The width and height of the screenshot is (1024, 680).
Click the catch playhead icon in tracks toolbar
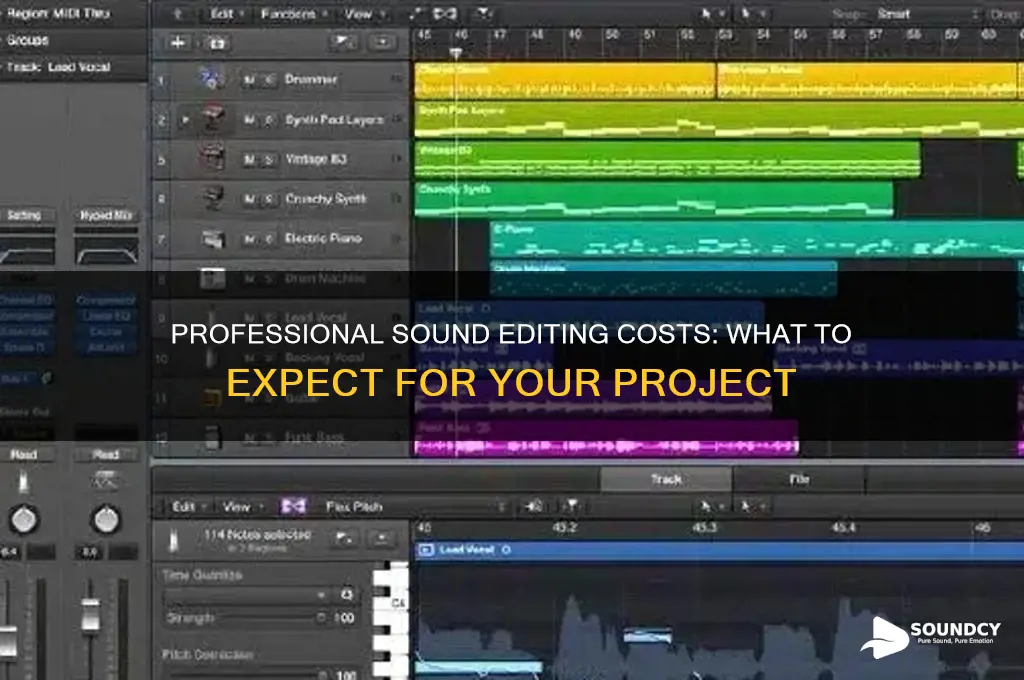point(482,13)
